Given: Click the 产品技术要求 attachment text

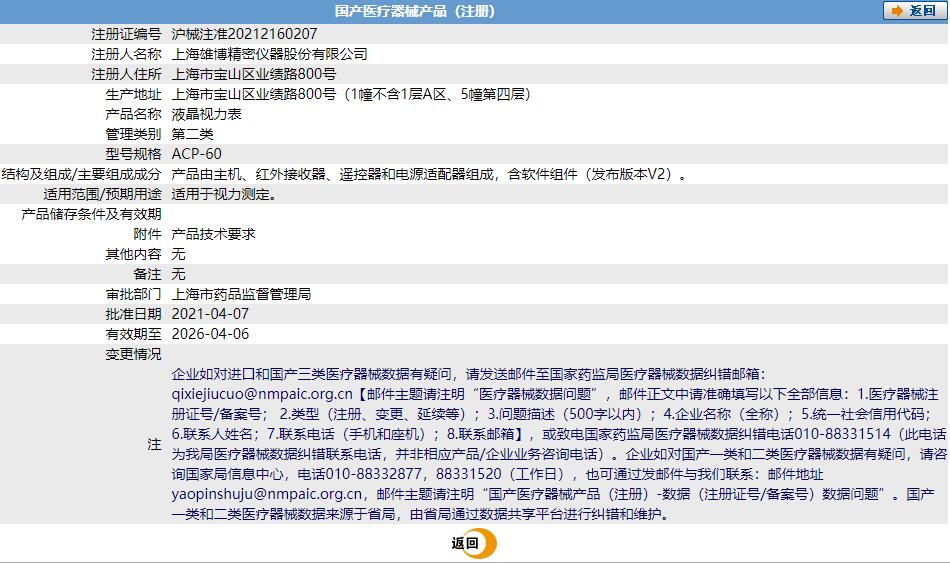Looking at the screenshot, I should [x=214, y=234].
